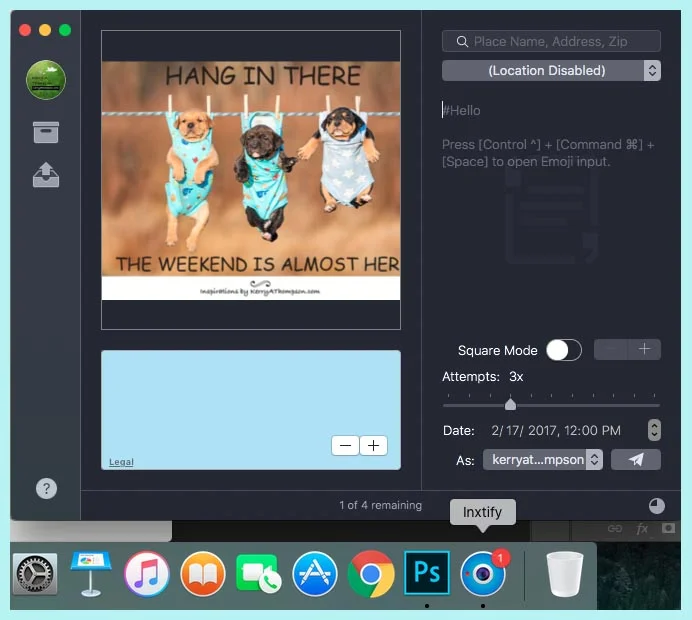Click search magnifier in location field
The image size is (692, 620).
(462, 41)
